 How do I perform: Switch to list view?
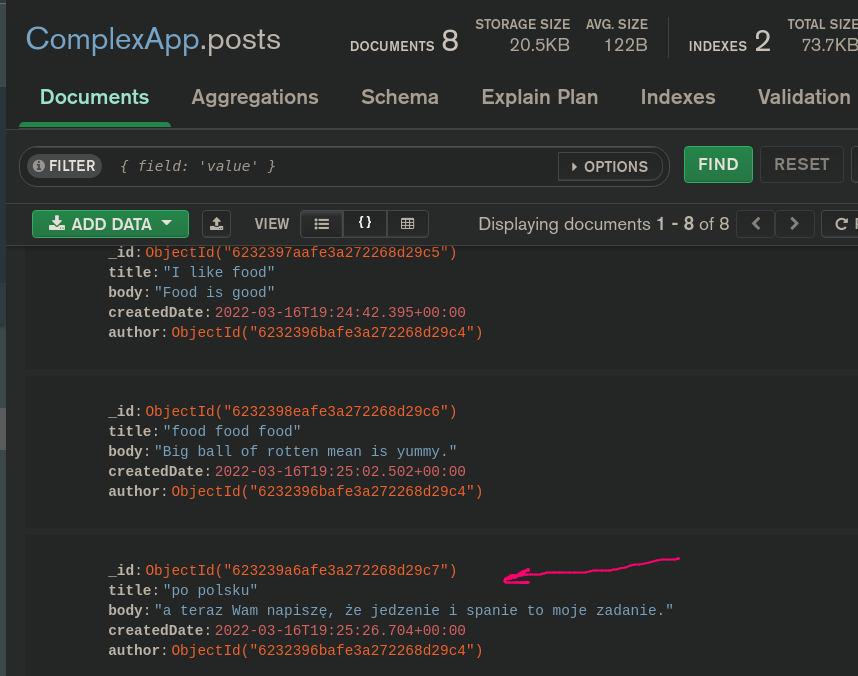click(x=322, y=224)
